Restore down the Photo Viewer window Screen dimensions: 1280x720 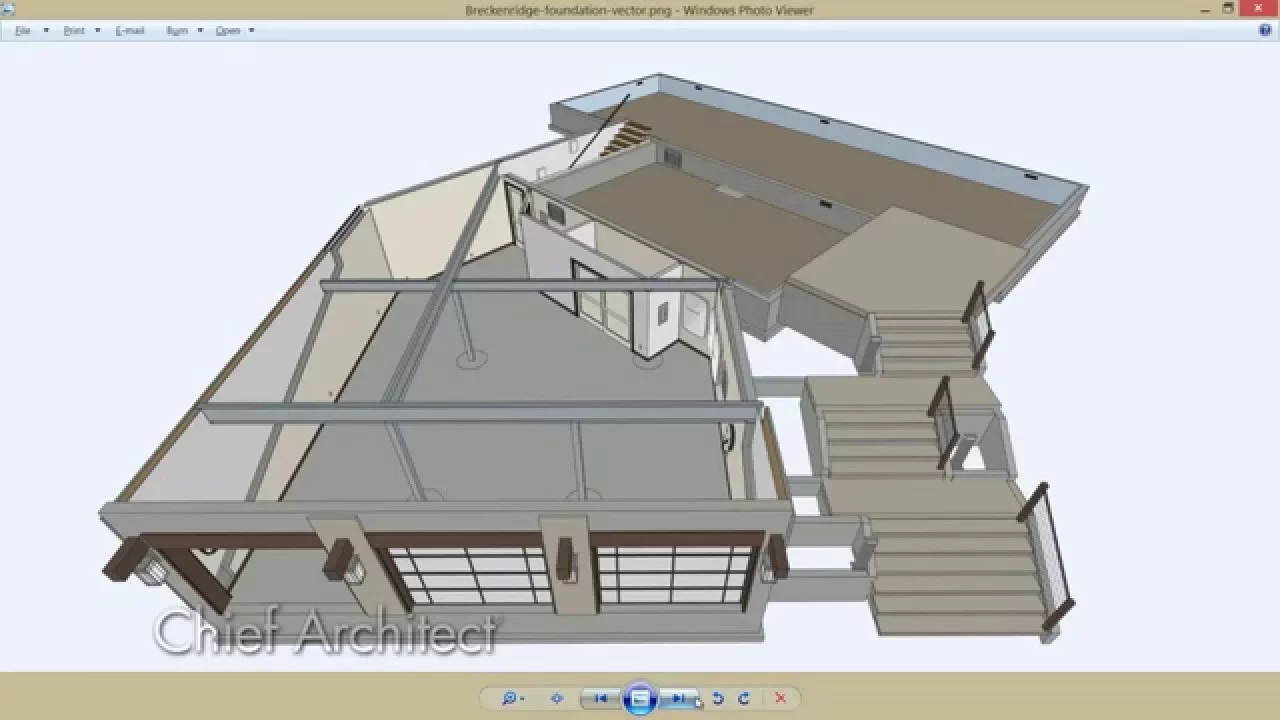point(1228,9)
